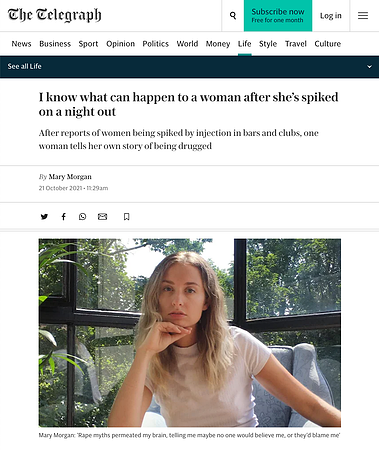Go to the Culture section
Viewport: 379px width, 450px height.
coord(327,44)
